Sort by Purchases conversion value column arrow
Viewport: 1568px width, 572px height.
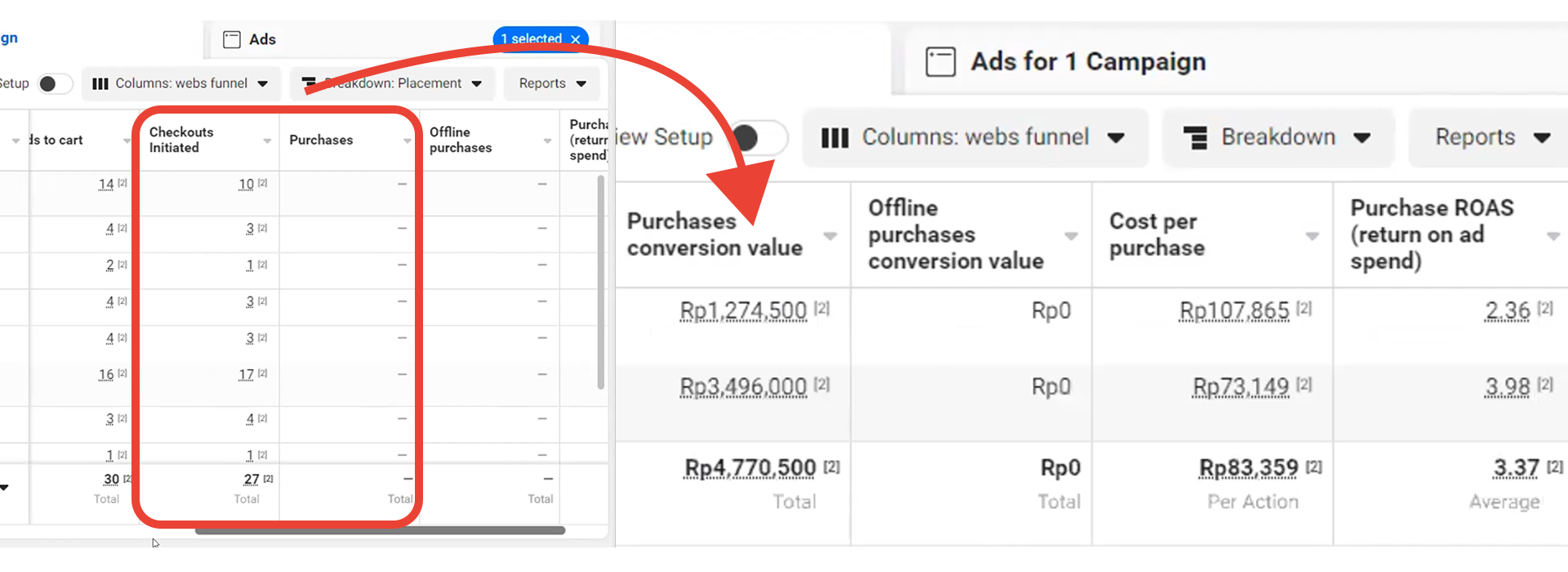click(831, 236)
